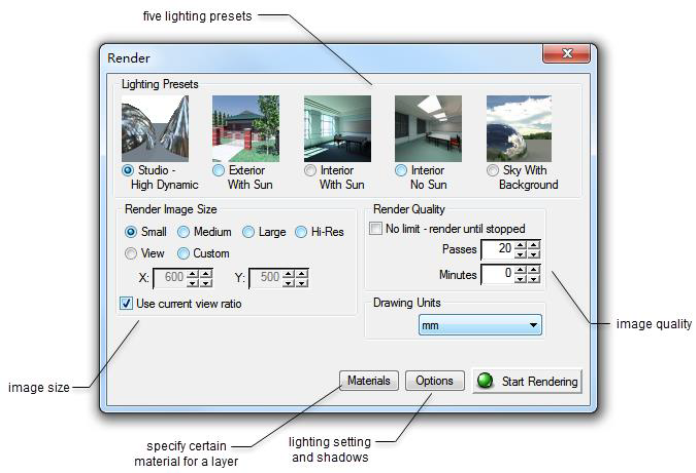This screenshot has height=473, width=696.
Task: Click the outer down arrow of Minutes
Action: click(534, 279)
